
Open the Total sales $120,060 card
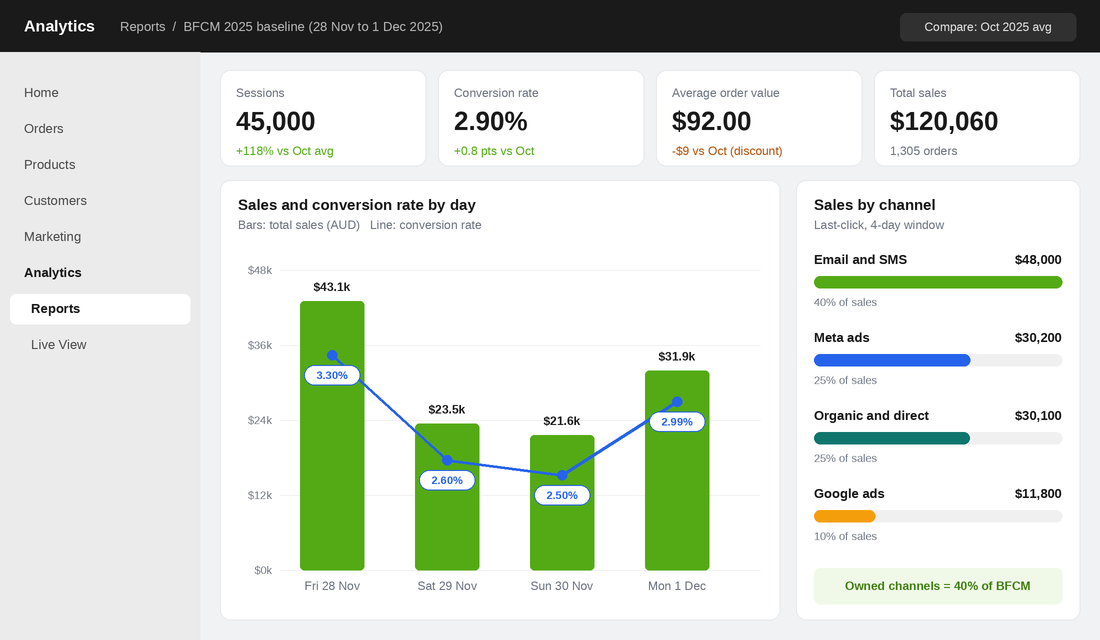[977, 118]
